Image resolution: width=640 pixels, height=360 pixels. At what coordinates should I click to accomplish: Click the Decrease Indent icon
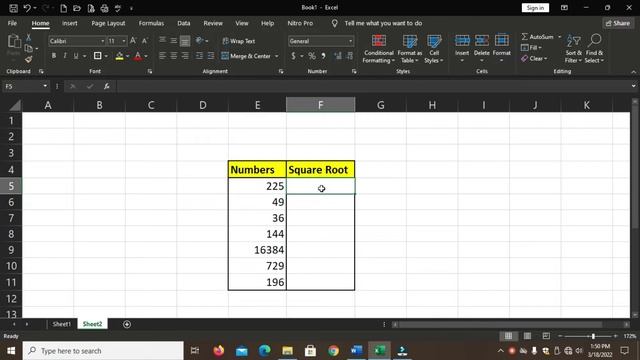199,56
